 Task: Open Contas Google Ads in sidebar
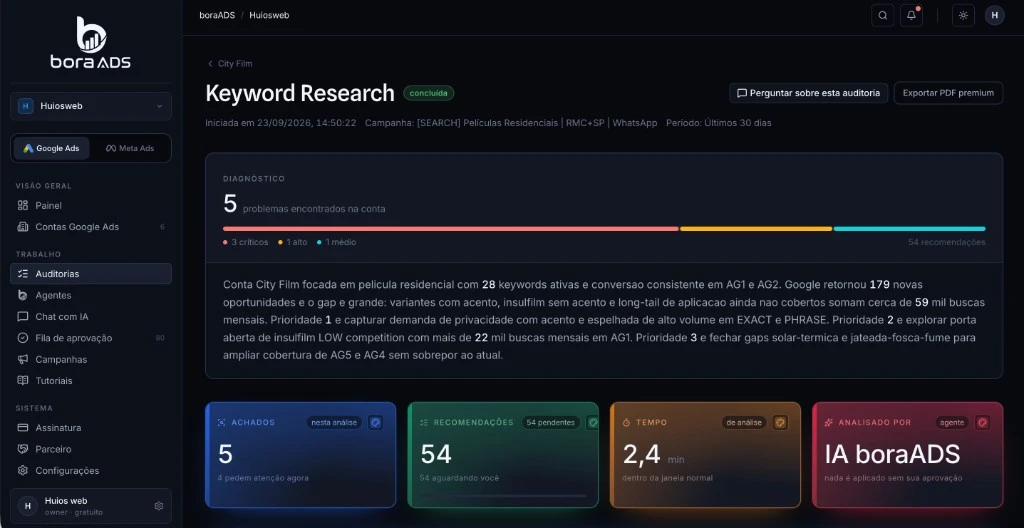click(91, 227)
